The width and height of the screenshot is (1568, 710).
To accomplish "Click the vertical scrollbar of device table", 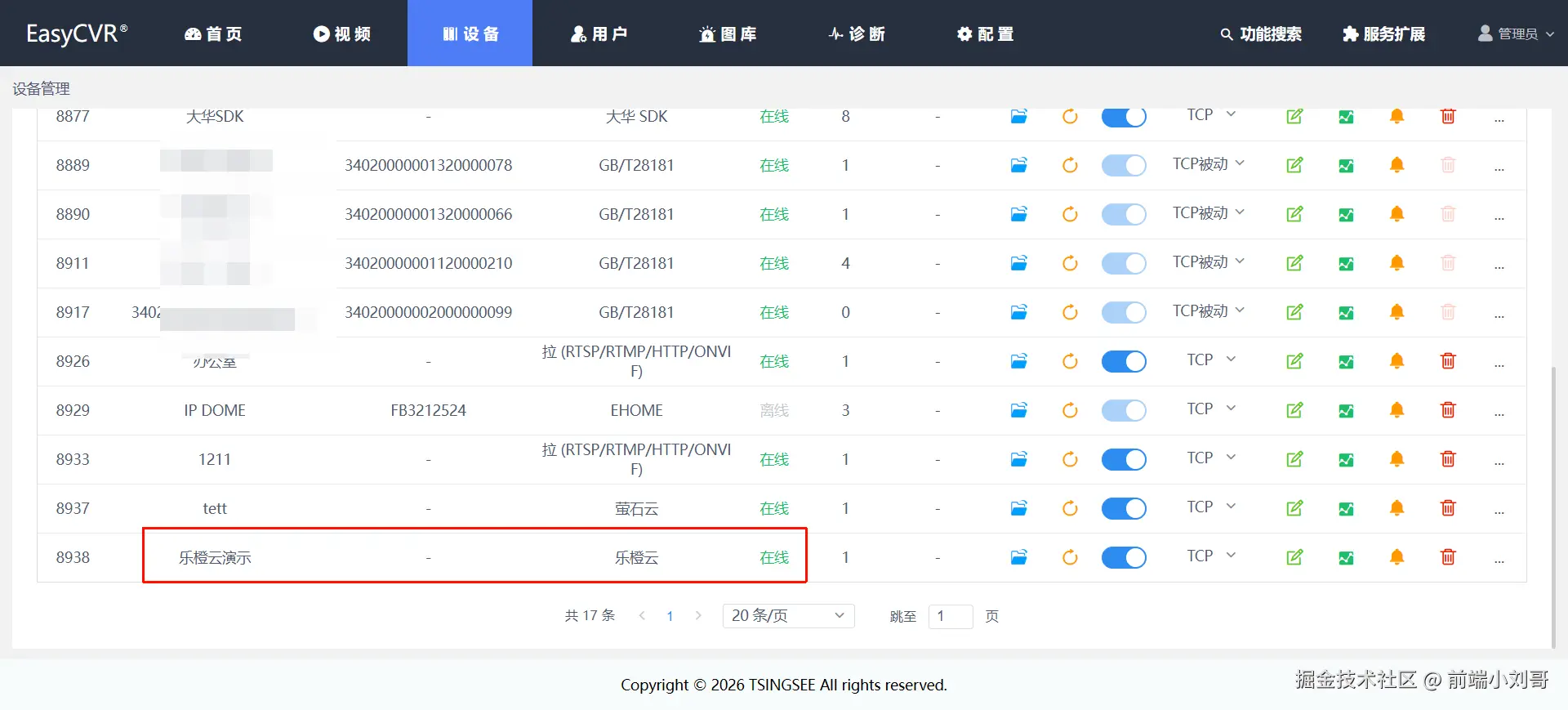I will [x=1553, y=507].
